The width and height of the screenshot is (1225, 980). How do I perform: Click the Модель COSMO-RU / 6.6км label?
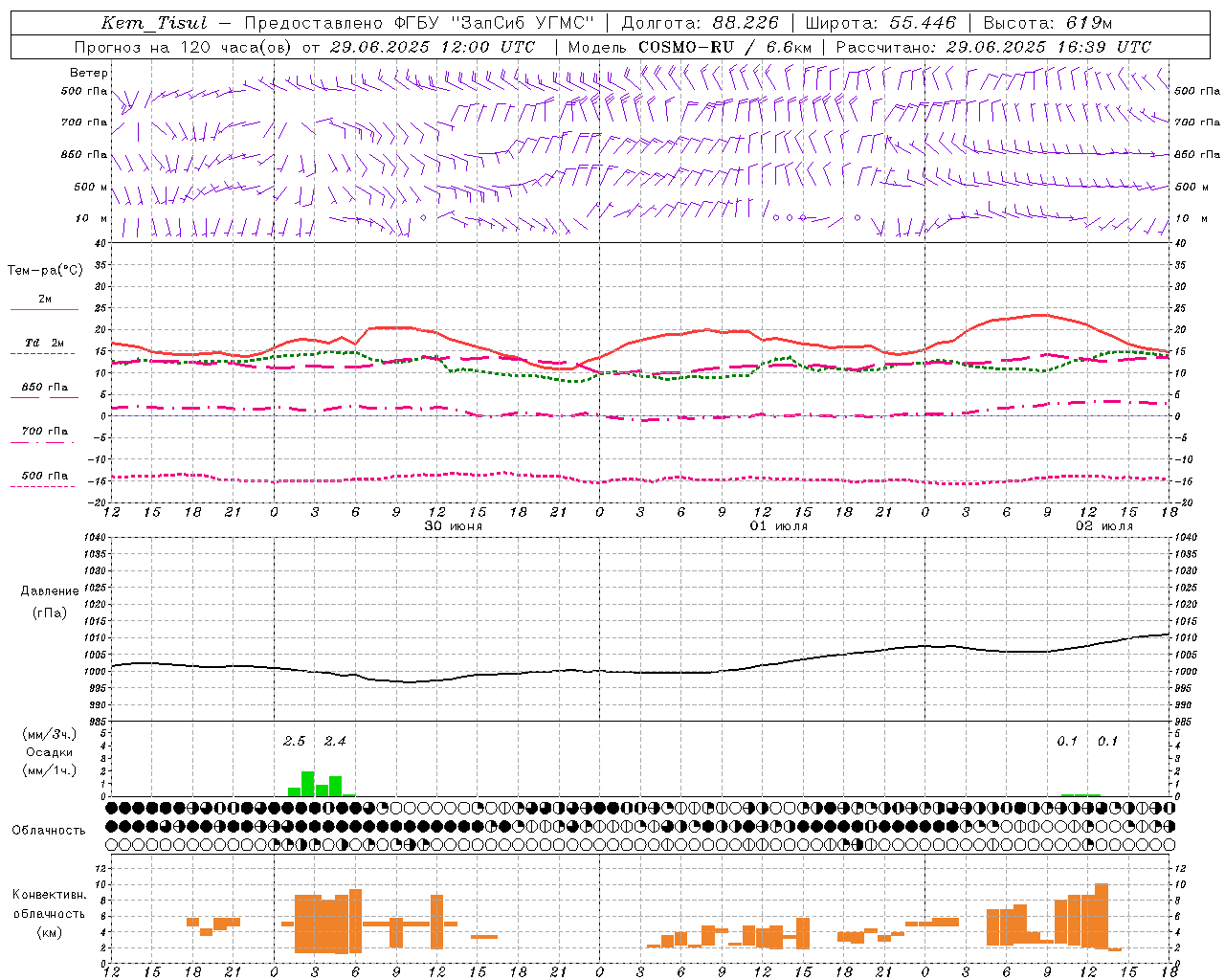tap(689, 47)
